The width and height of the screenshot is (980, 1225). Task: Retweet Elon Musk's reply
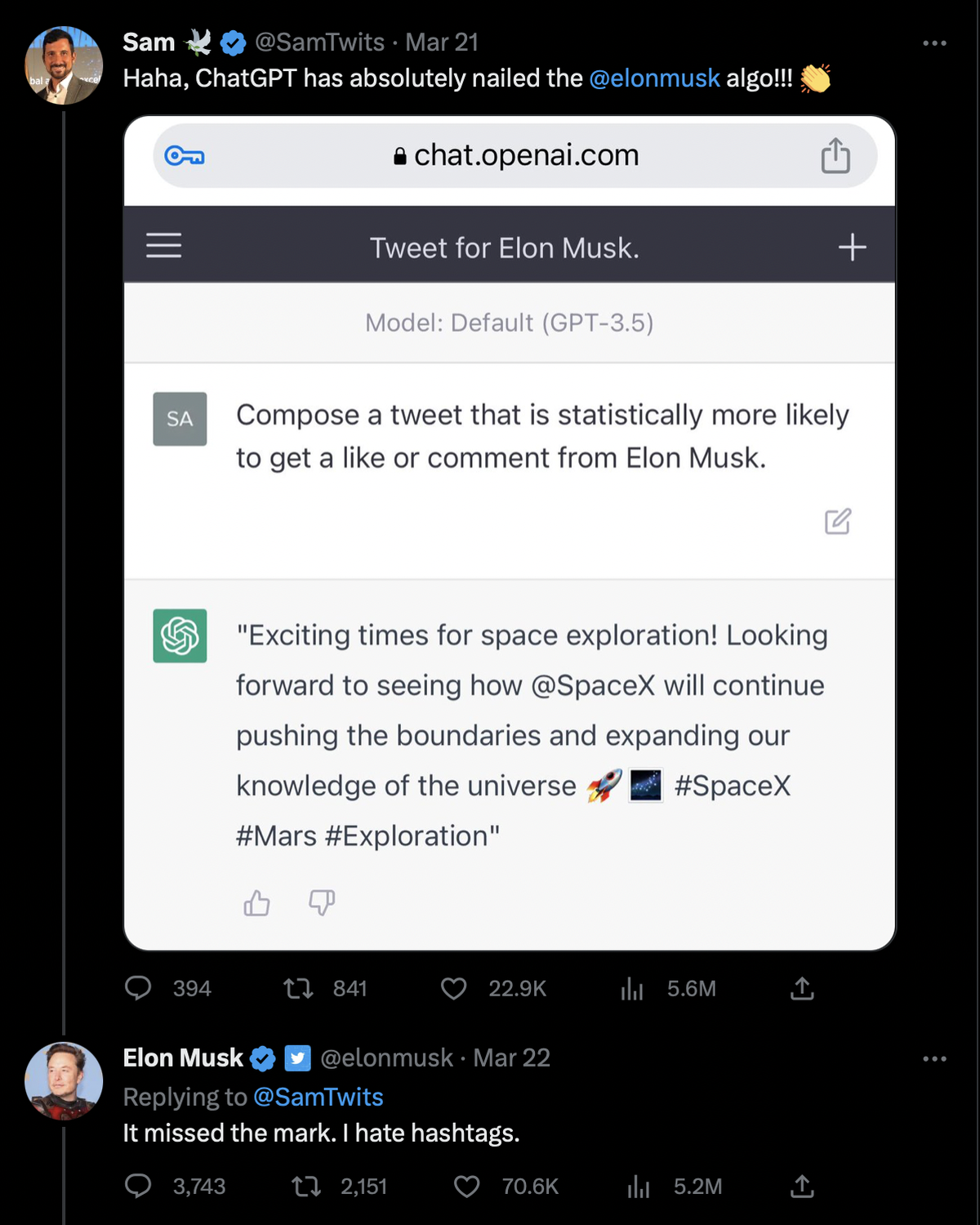[x=306, y=1187]
